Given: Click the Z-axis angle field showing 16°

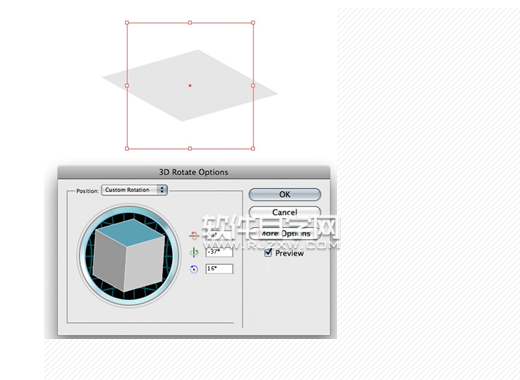Looking at the screenshot, I should pos(219,269).
